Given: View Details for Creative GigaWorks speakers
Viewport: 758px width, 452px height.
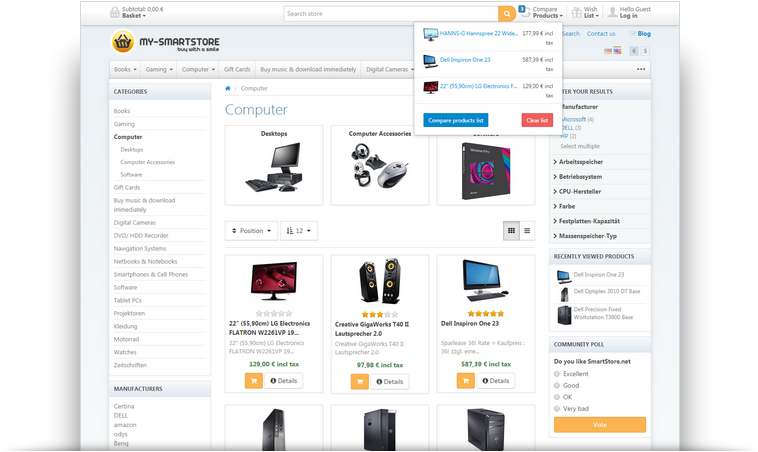Looking at the screenshot, I should [390, 381].
